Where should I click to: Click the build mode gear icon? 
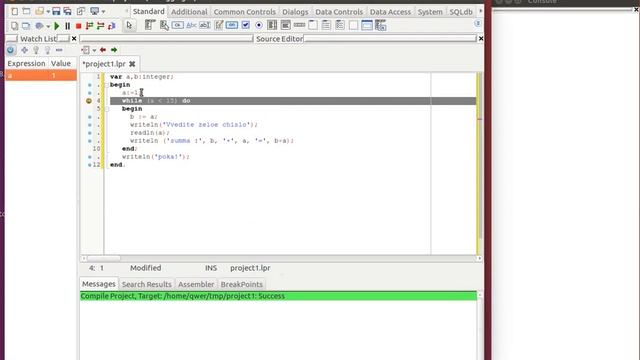39,26
